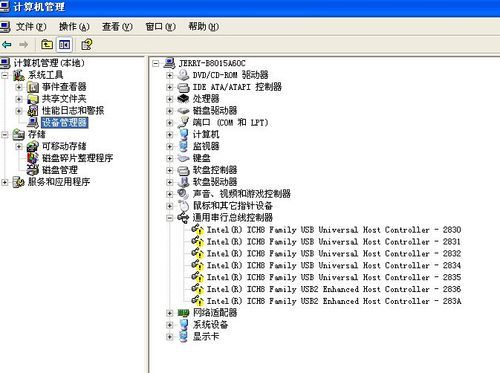Expand the 可移动存储 tree node
This screenshot has width=500, height=373.
pyautogui.click(x=19, y=146)
